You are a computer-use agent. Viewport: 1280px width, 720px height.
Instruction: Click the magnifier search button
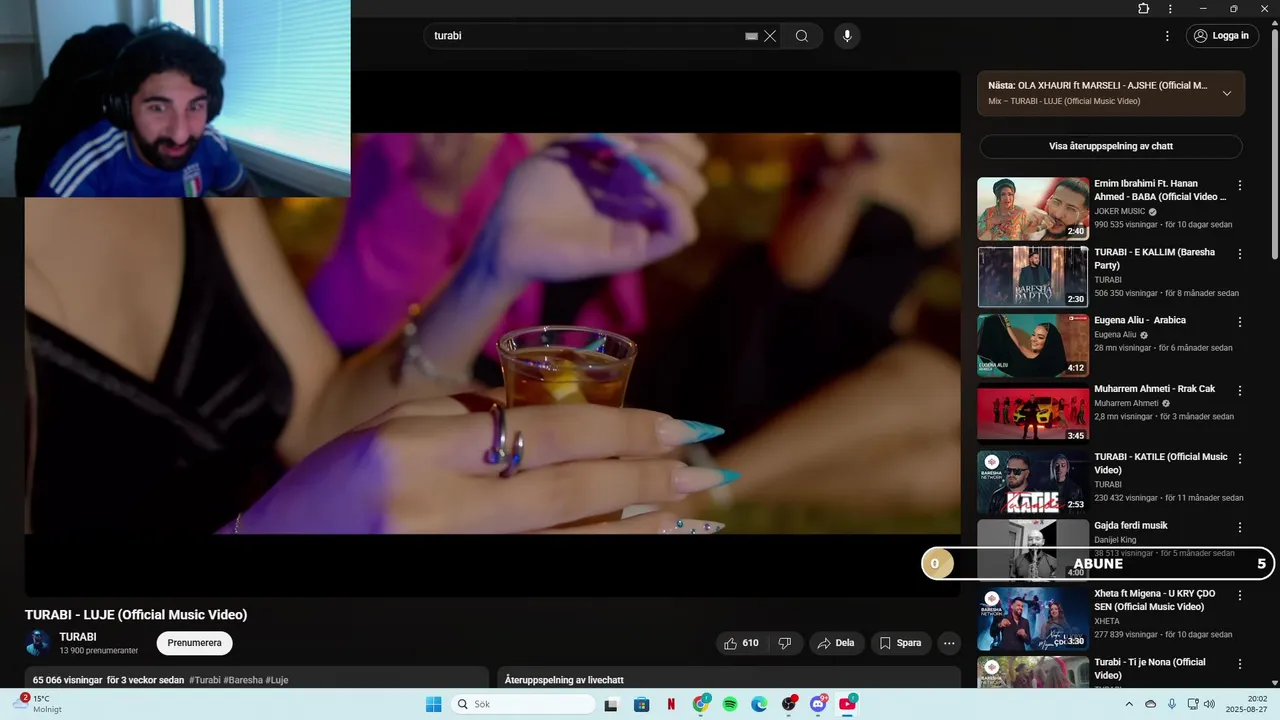[802, 36]
